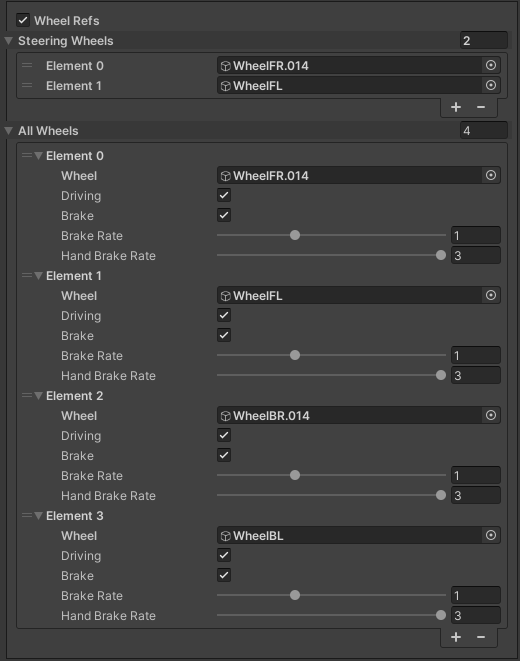Add element to All Wheels list
The height and width of the screenshot is (661, 520).
pyautogui.click(x=456, y=637)
